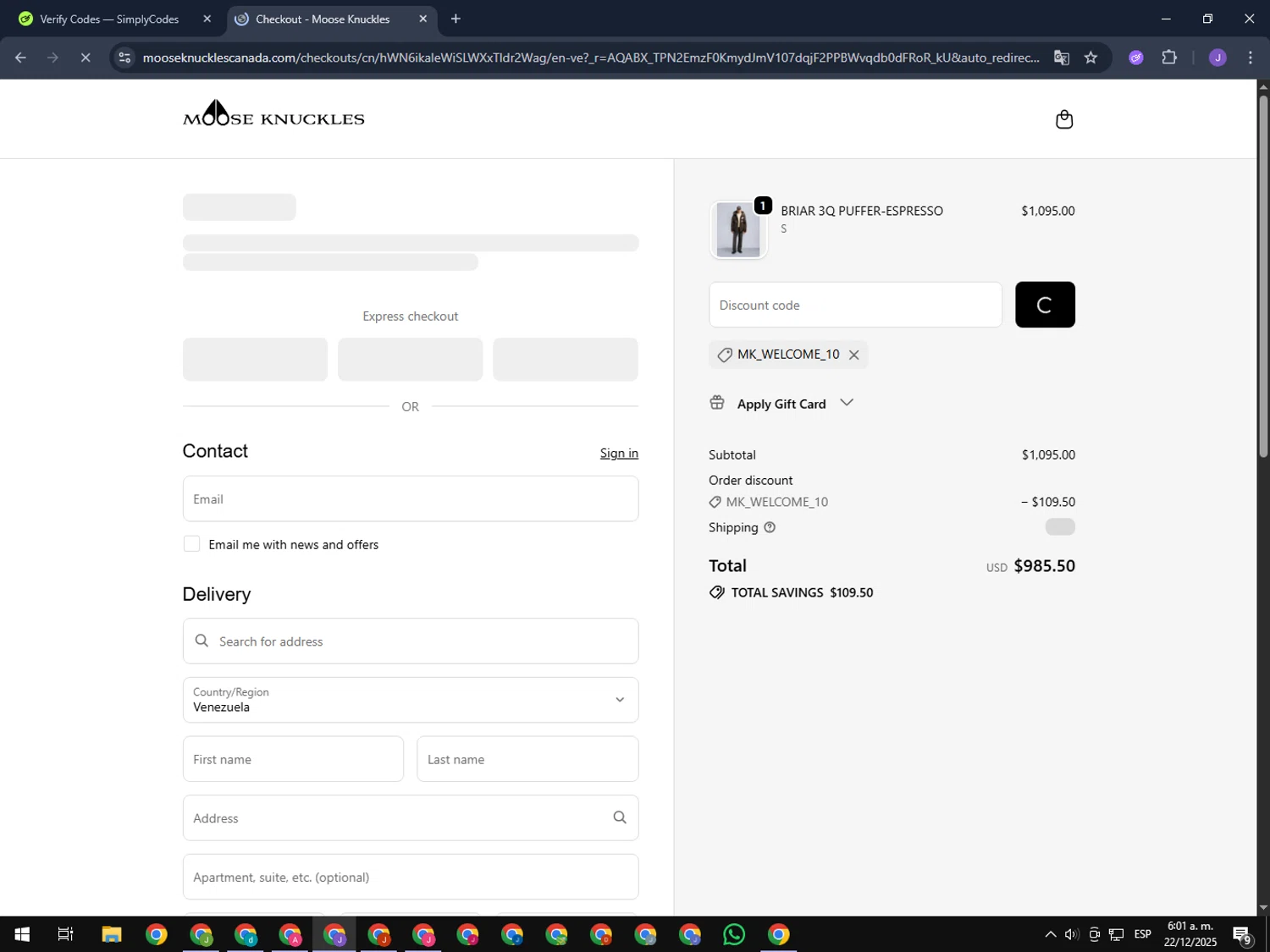This screenshot has width=1270, height=952.
Task: Click the shipping help question mark icon
Action: pyautogui.click(x=770, y=527)
